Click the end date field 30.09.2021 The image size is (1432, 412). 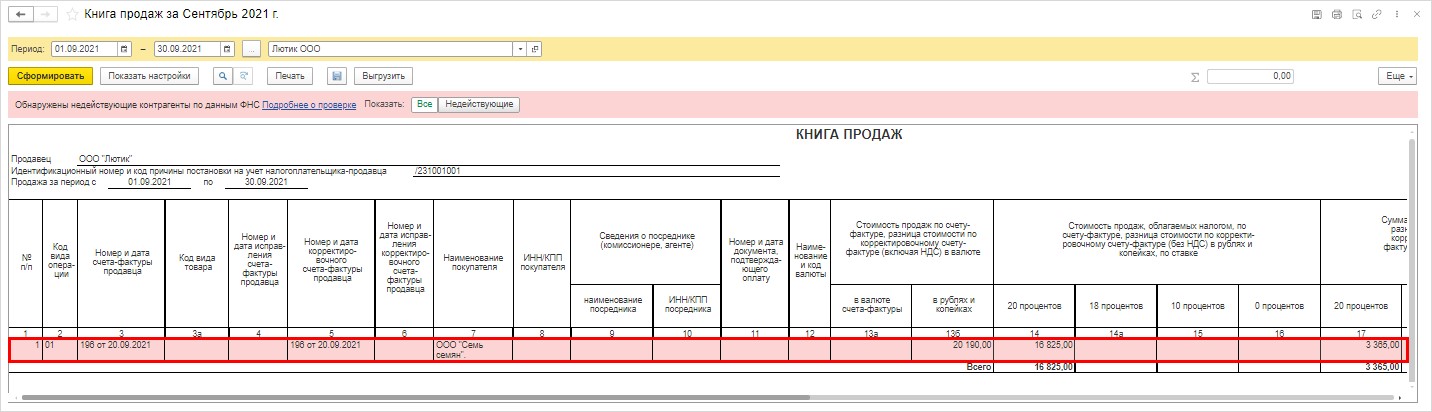(188, 49)
